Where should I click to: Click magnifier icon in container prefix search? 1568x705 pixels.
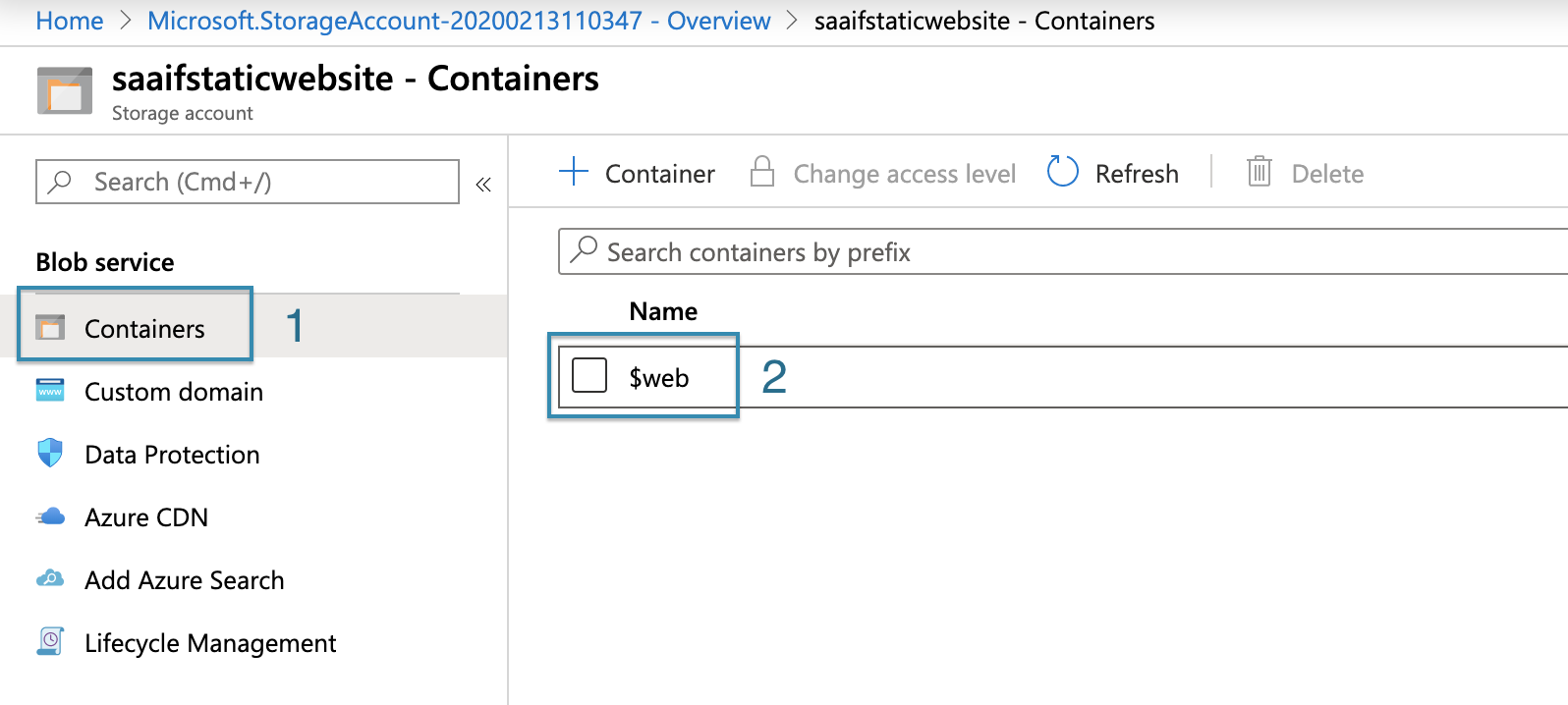(584, 249)
